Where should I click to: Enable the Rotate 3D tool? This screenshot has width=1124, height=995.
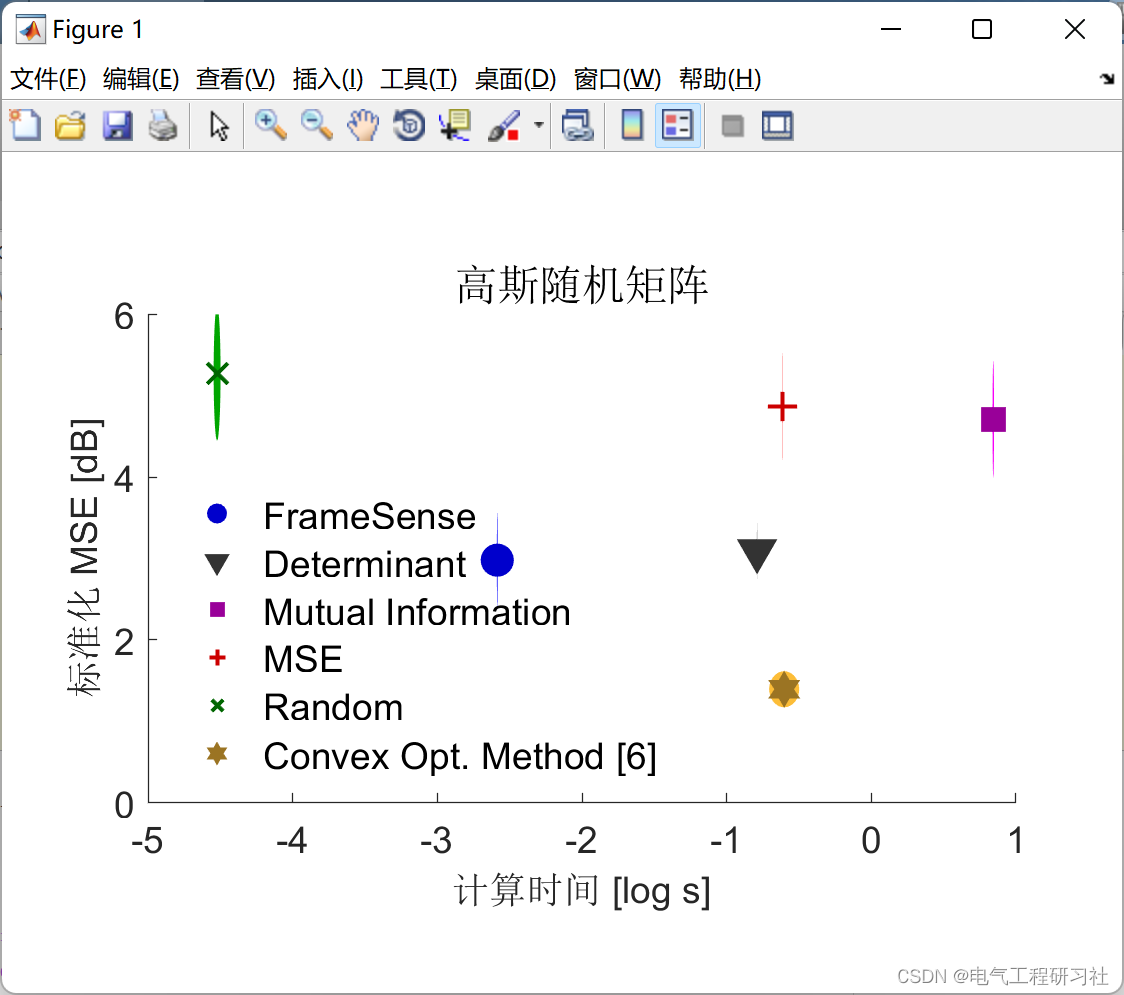(x=409, y=125)
